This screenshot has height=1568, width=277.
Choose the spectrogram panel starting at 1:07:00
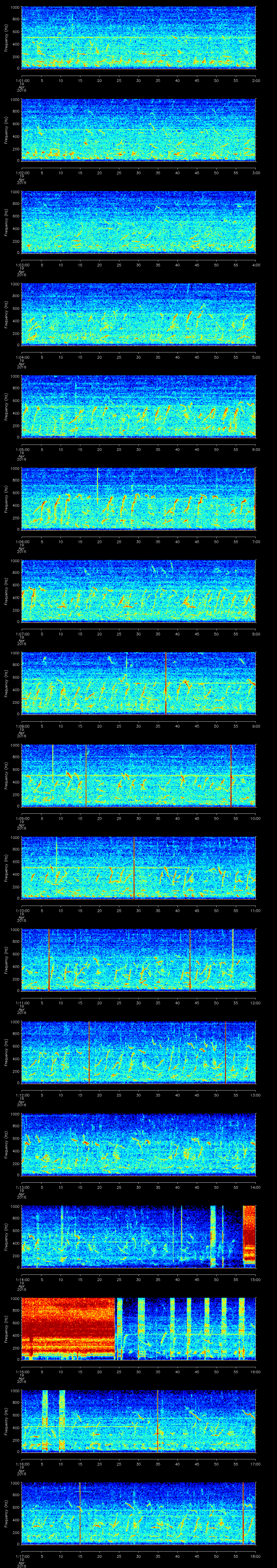[139, 590]
